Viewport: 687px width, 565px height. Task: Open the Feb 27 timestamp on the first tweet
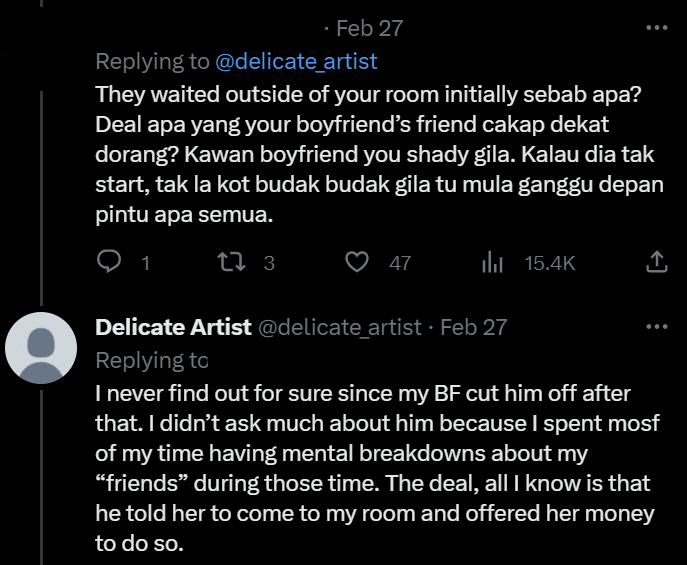pyautogui.click(x=369, y=28)
